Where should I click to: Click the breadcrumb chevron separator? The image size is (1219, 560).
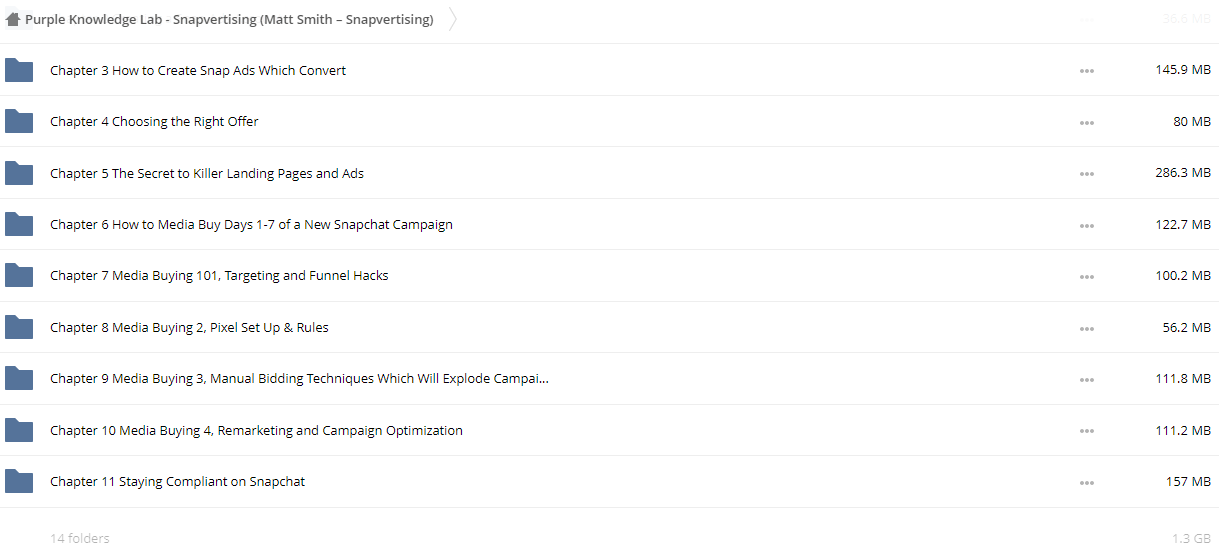[x=453, y=19]
